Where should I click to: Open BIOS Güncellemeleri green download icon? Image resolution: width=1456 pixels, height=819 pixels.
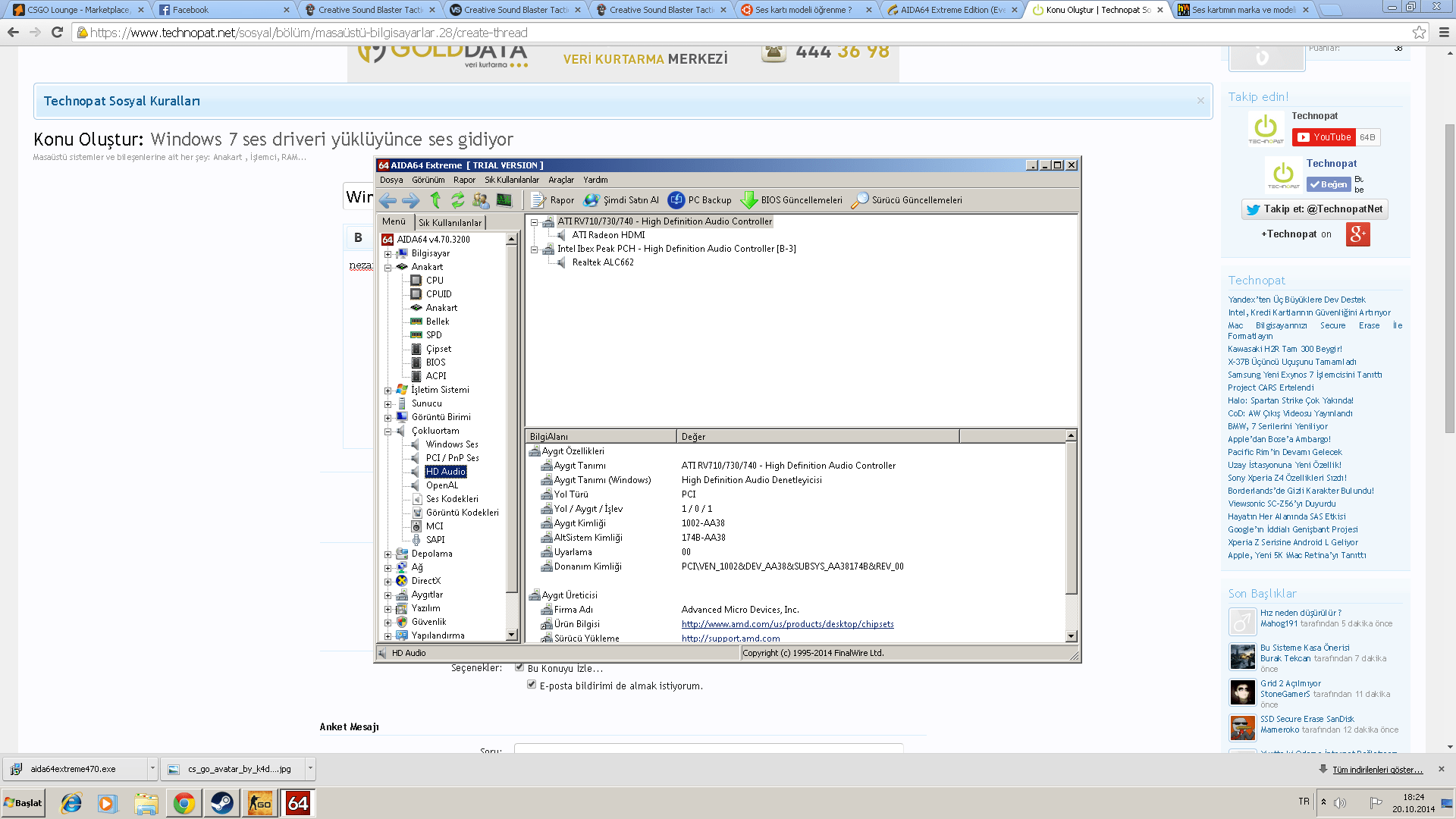coord(748,200)
